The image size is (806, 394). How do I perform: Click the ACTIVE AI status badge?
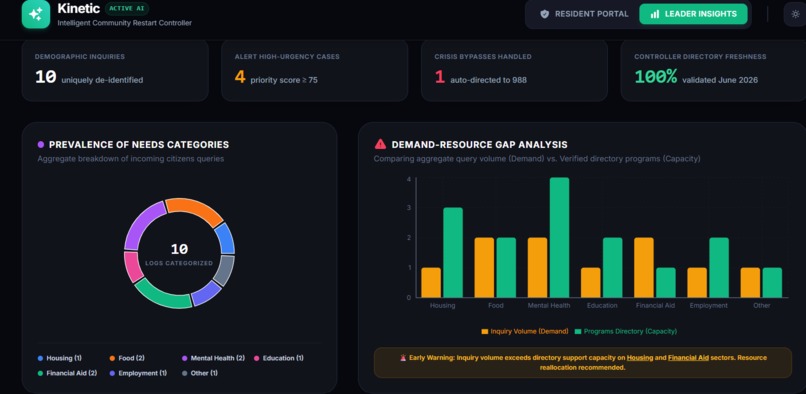pos(127,8)
